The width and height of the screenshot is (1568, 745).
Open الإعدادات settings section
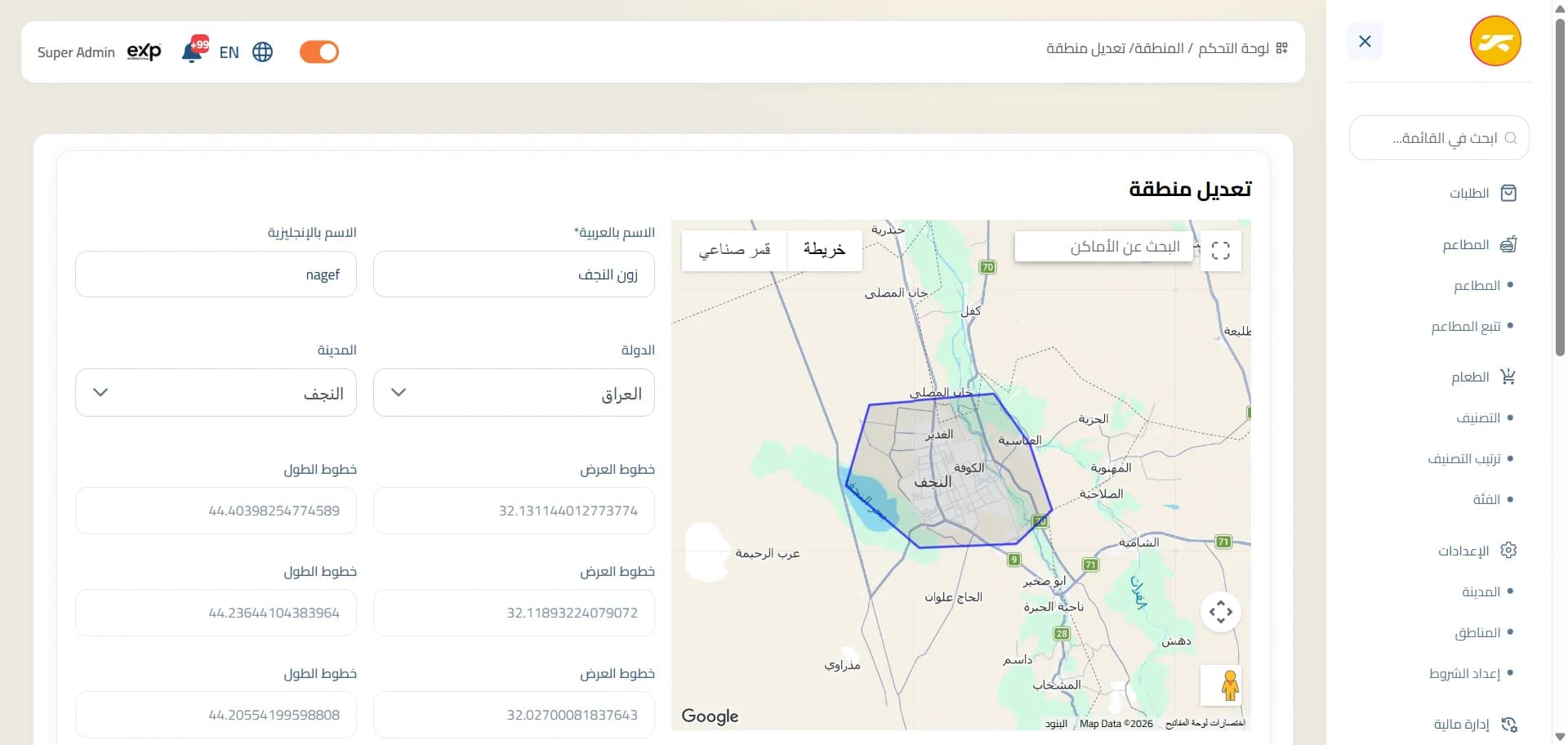coord(1463,551)
